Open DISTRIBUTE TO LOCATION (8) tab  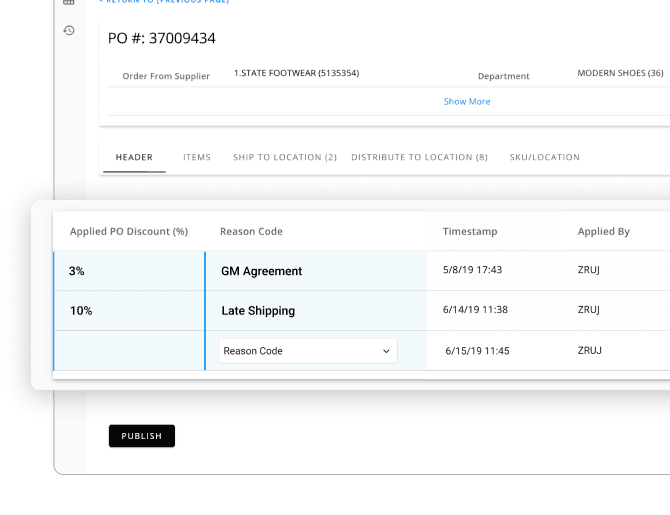pyautogui.click(x=419, y=157)
